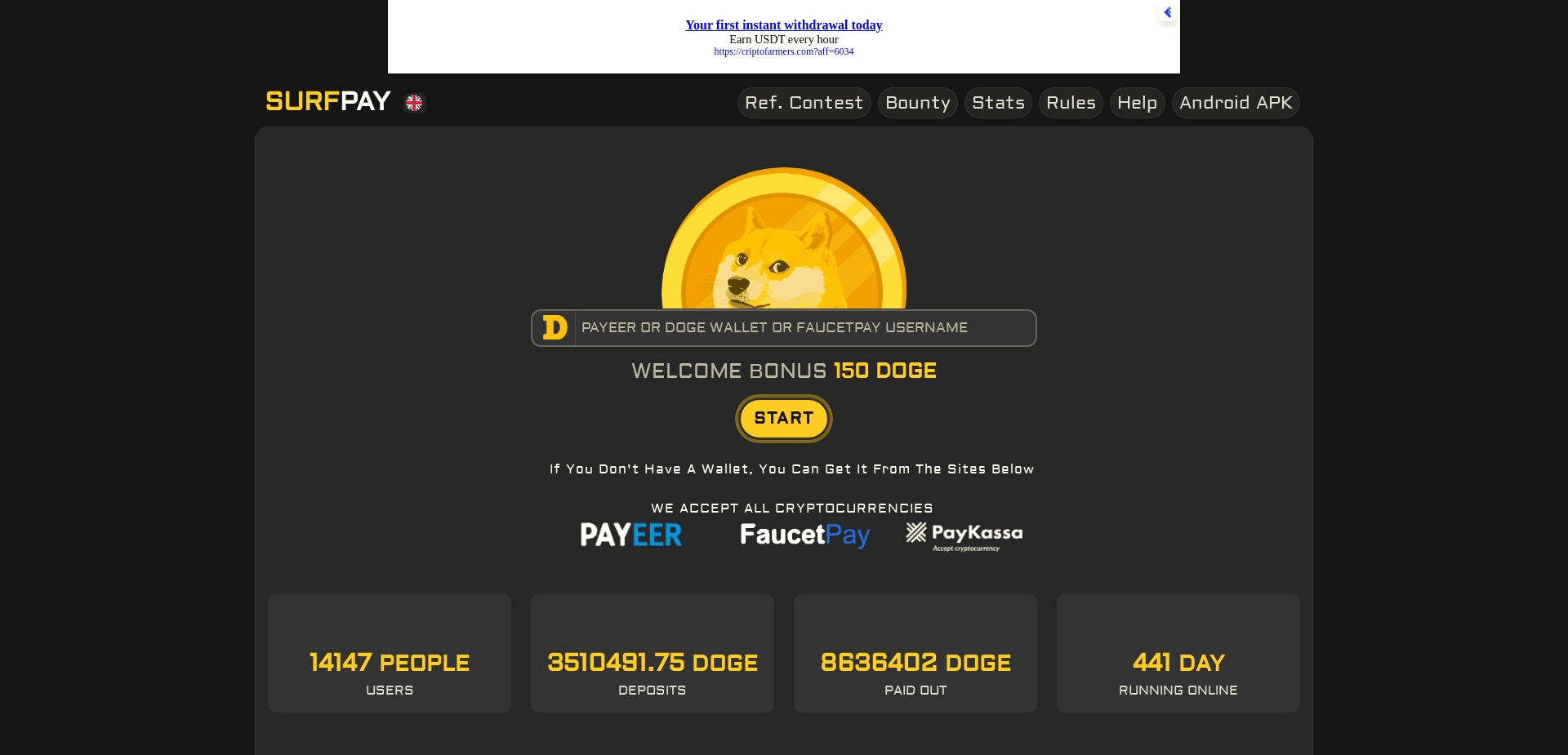Screen dimensions: 1568x755
Task: Select the PAYEER payment logo
Action: click(x=630, y=535)
